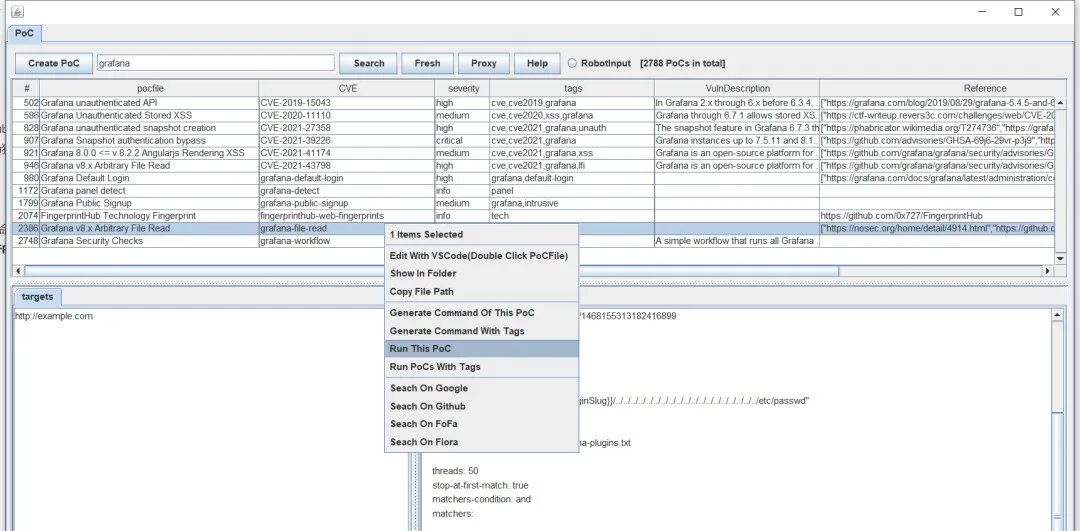Click the Create PoC button
1080x531 pixels.
click(54, 63)
